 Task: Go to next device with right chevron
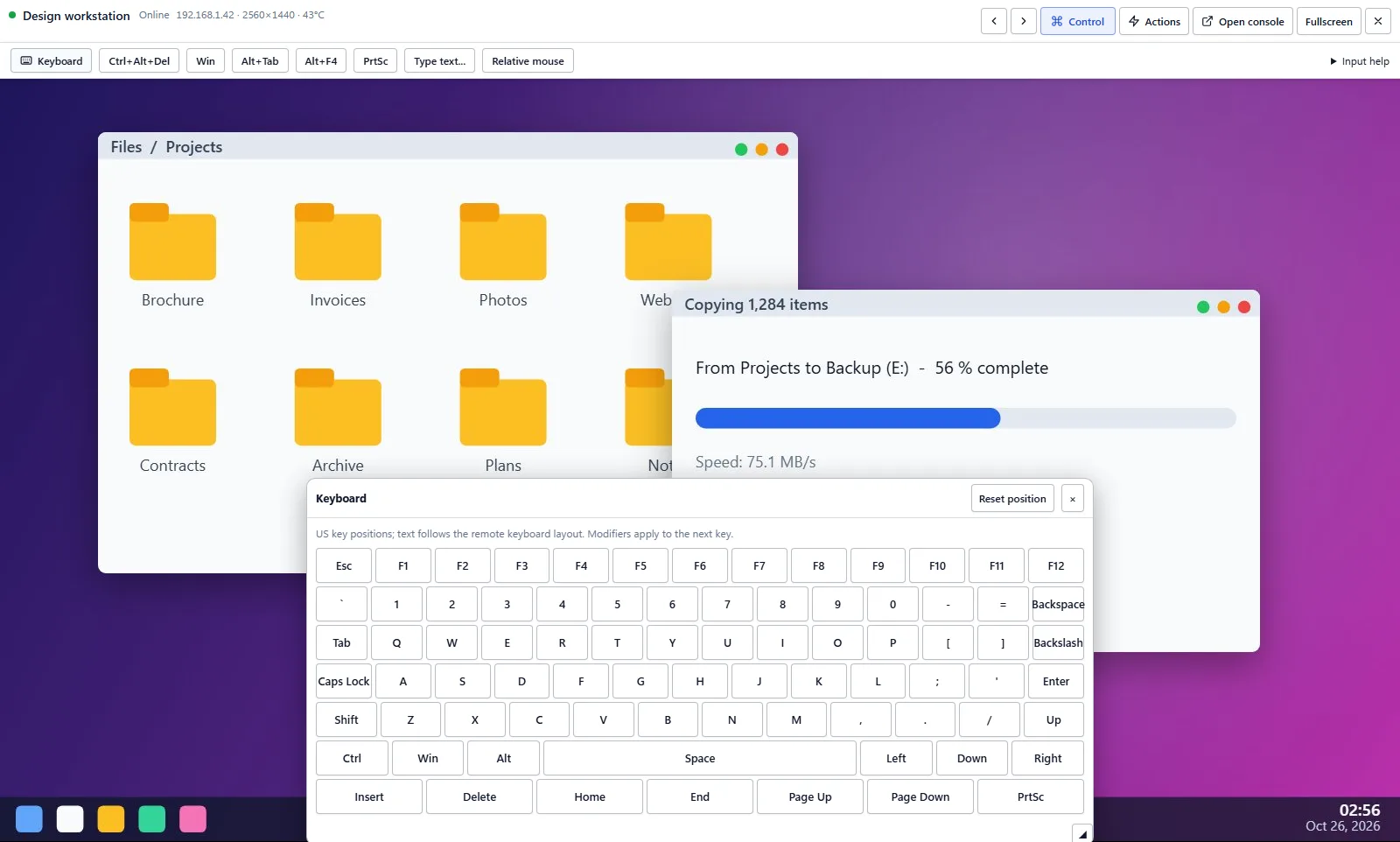1024,21
